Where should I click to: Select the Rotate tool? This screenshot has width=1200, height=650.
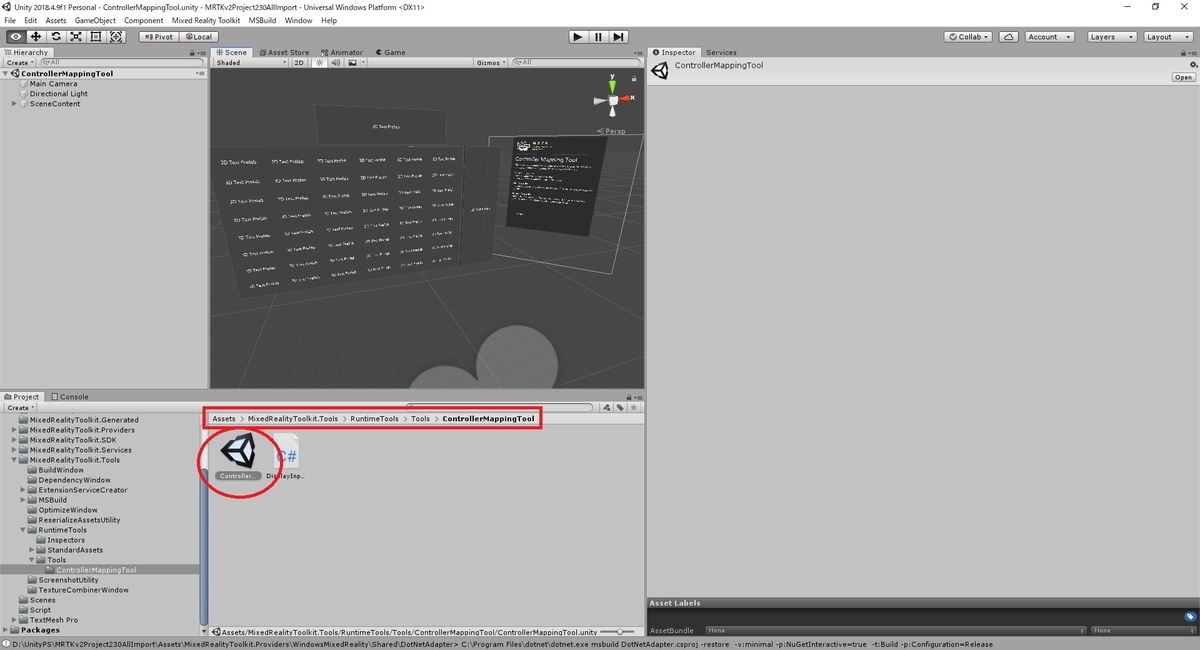click(56, 37)
